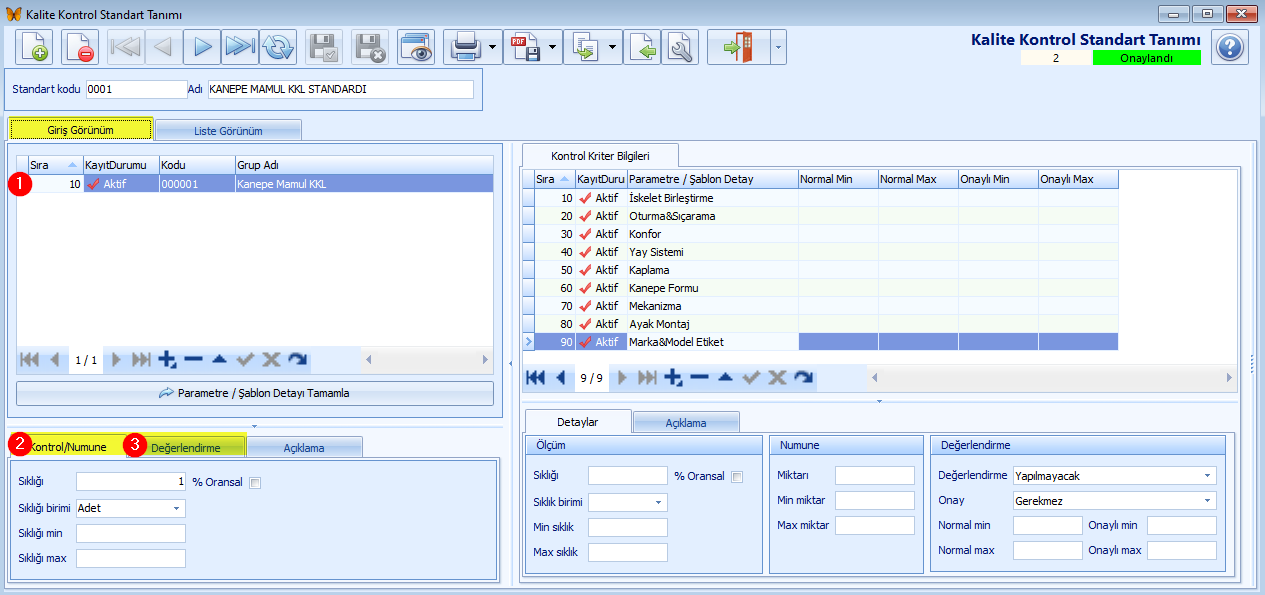Open the preview window eye icon
The height and width of the screenshot is (595, 1265).
415,47
